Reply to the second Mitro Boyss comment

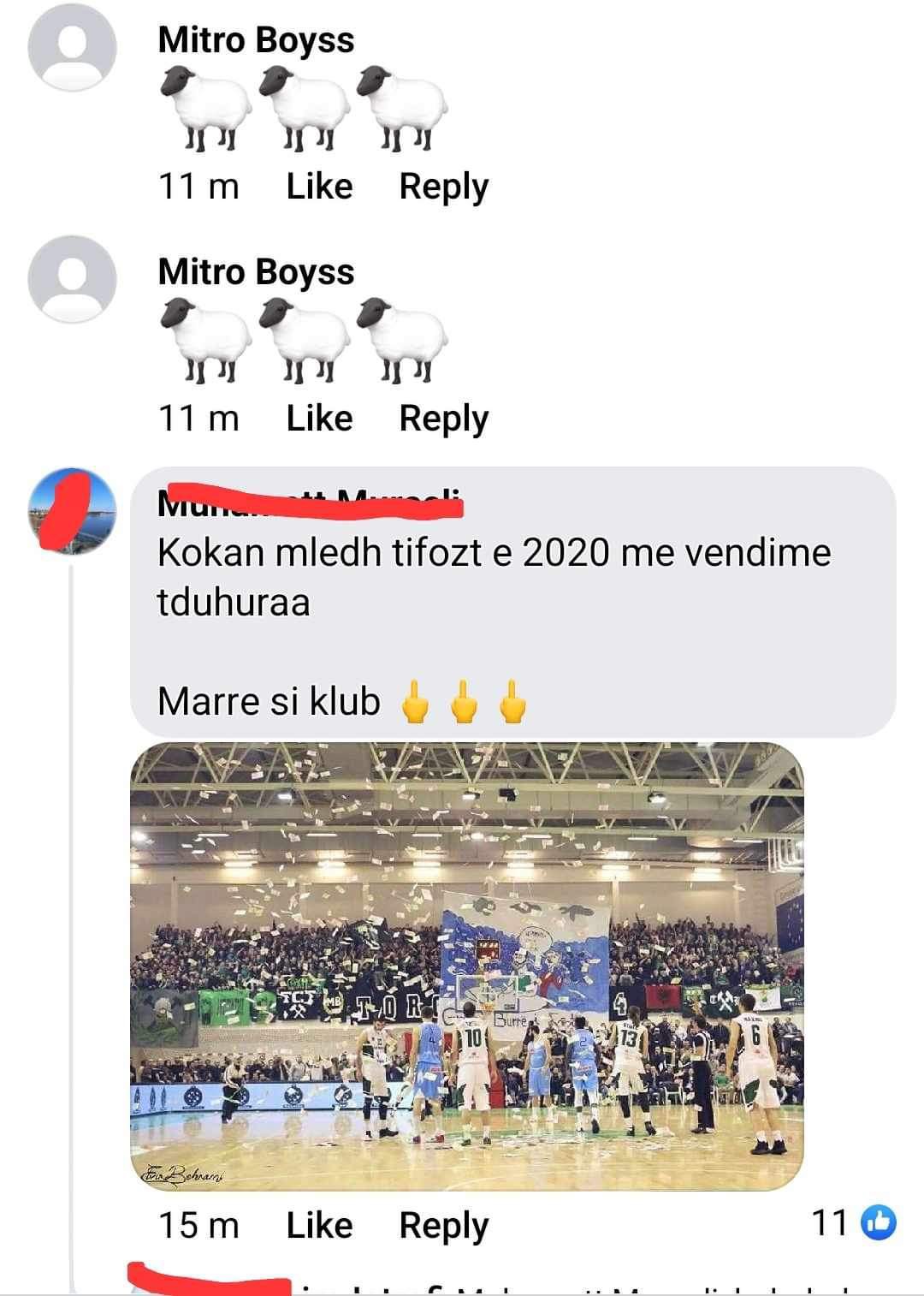443,419
